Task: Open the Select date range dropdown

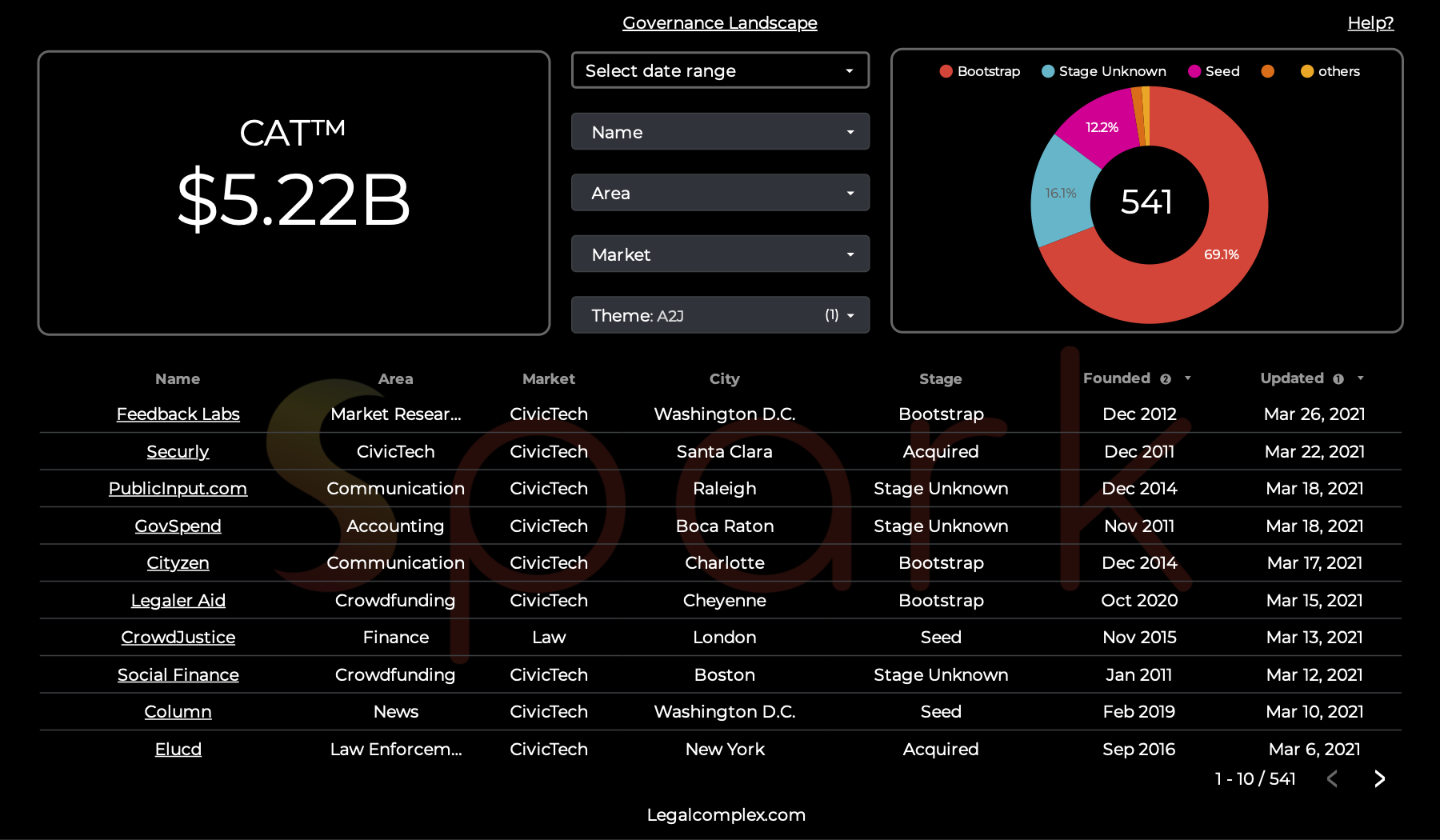Action: (720, 70)
